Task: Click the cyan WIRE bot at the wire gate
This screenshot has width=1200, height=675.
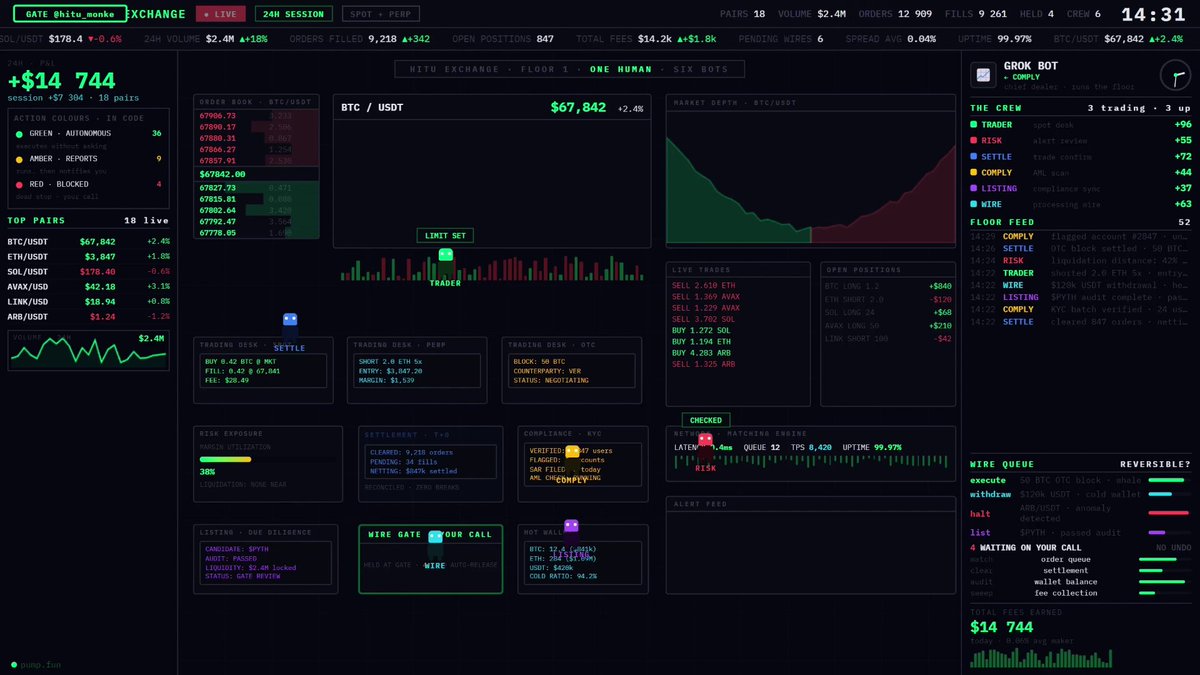Action: tap(435, 544)
